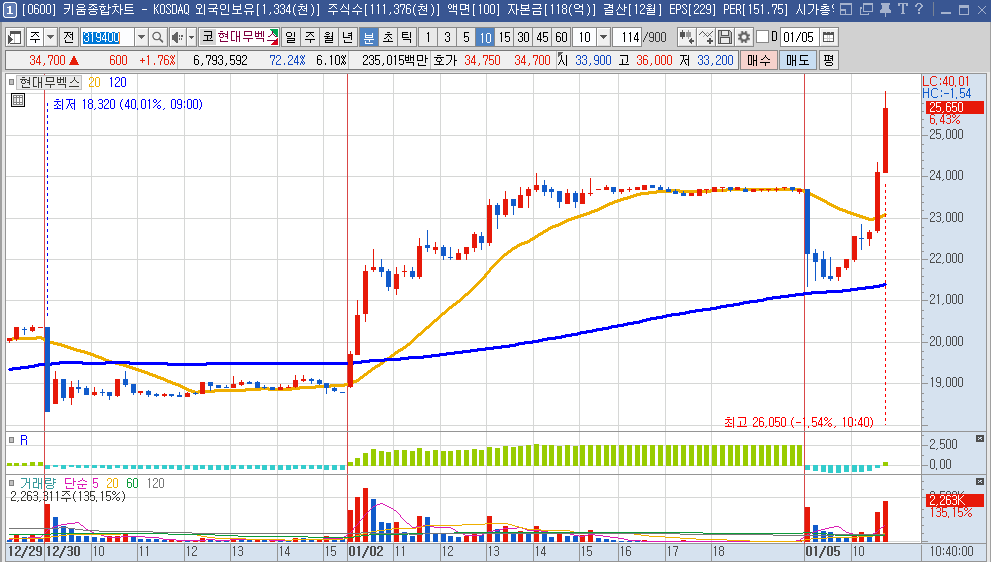This screenshot has height=562, width=991.
Task: Select the 5 minute interval tab
Action: pyautogui.click(x=465, y=37)
